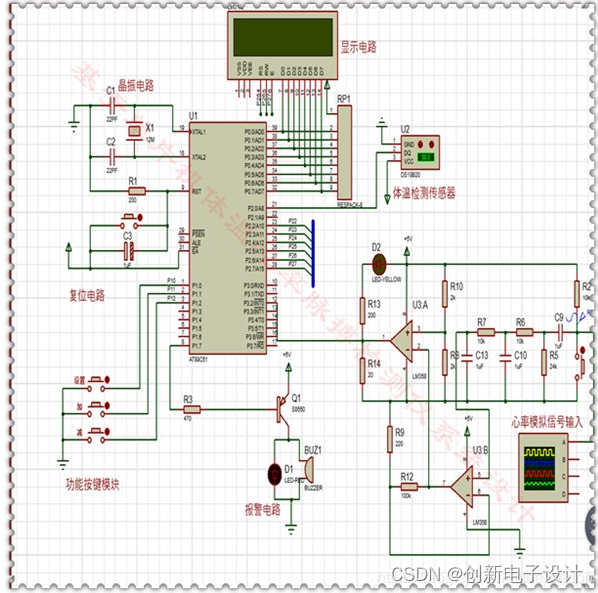Select resistor R5
Viewport: 598px width, 593px height.
pos(544,363)
